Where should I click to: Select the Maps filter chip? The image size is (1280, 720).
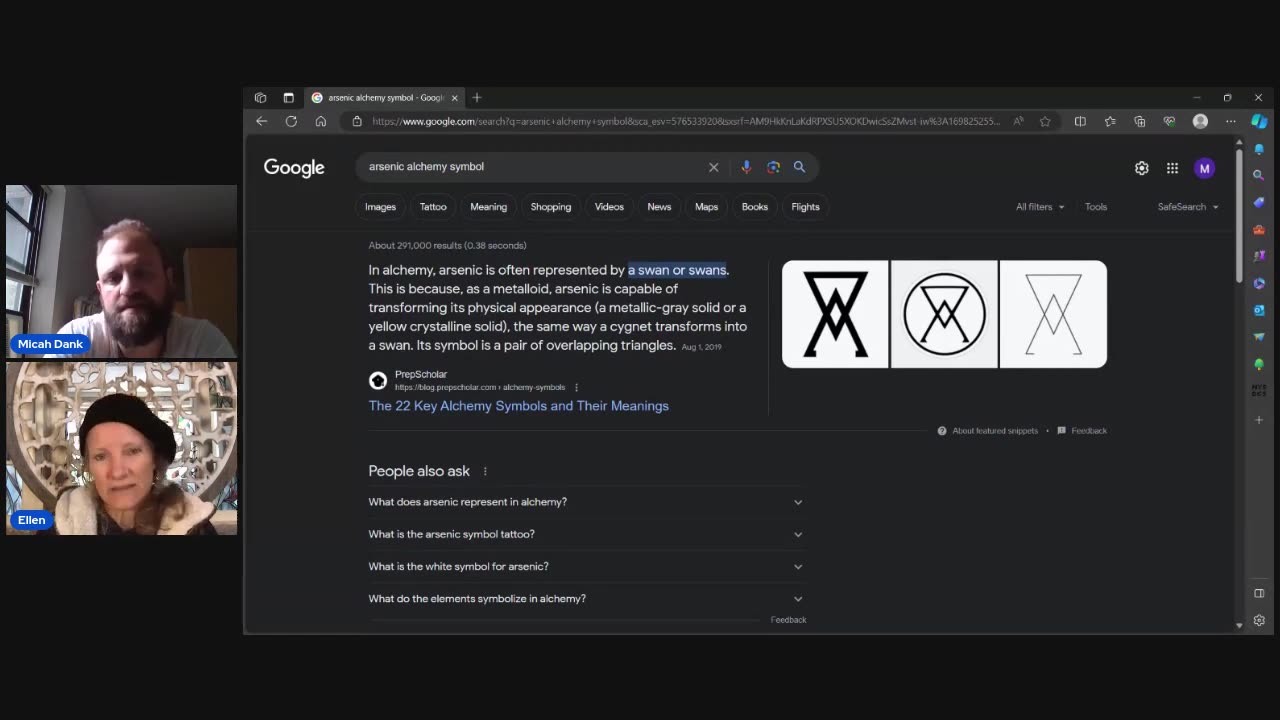click(x=706, y=207)
